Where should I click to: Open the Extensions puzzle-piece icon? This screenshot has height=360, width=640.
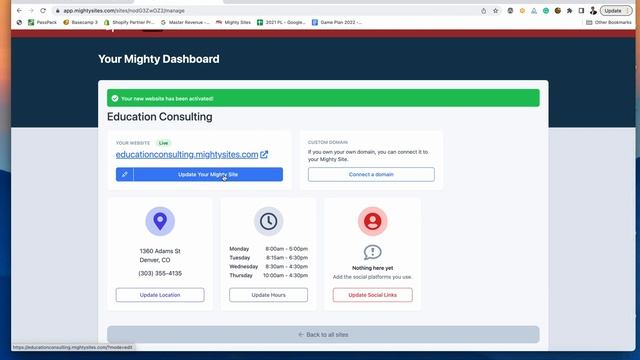[569, 11]
